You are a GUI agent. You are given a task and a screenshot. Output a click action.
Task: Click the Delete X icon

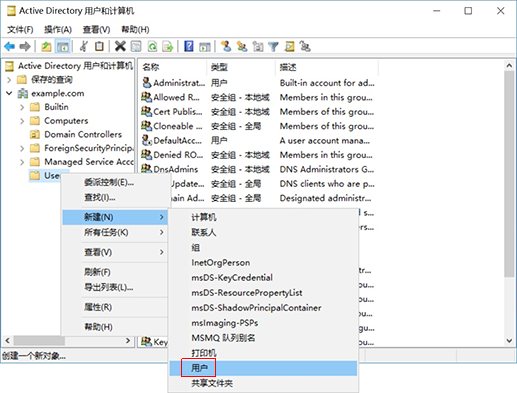click(x=120, y=46)
